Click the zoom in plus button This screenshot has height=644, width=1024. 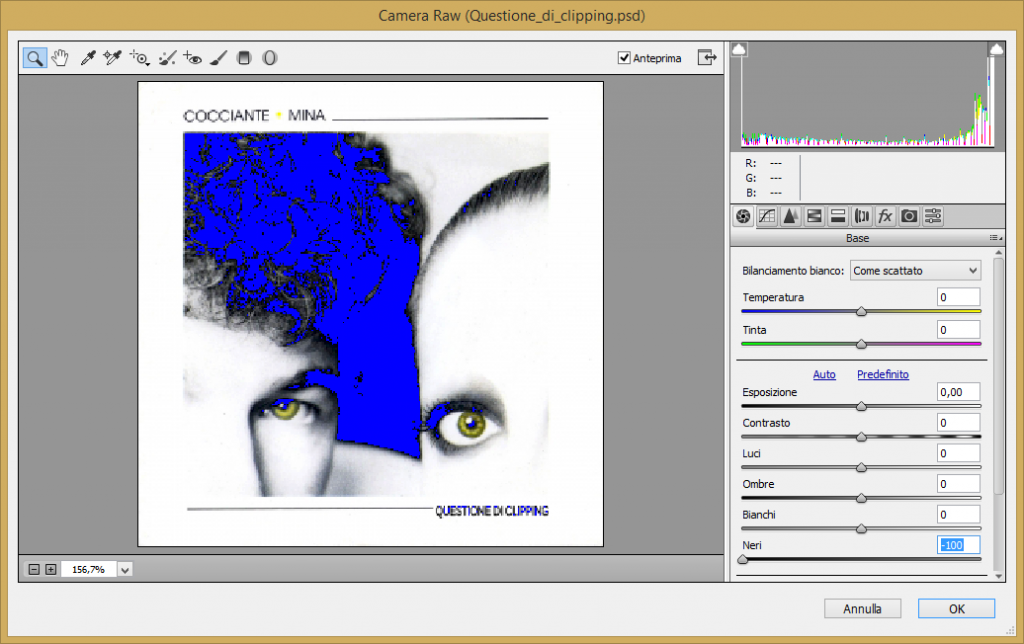pyautogui.click(x=50, y=570)
